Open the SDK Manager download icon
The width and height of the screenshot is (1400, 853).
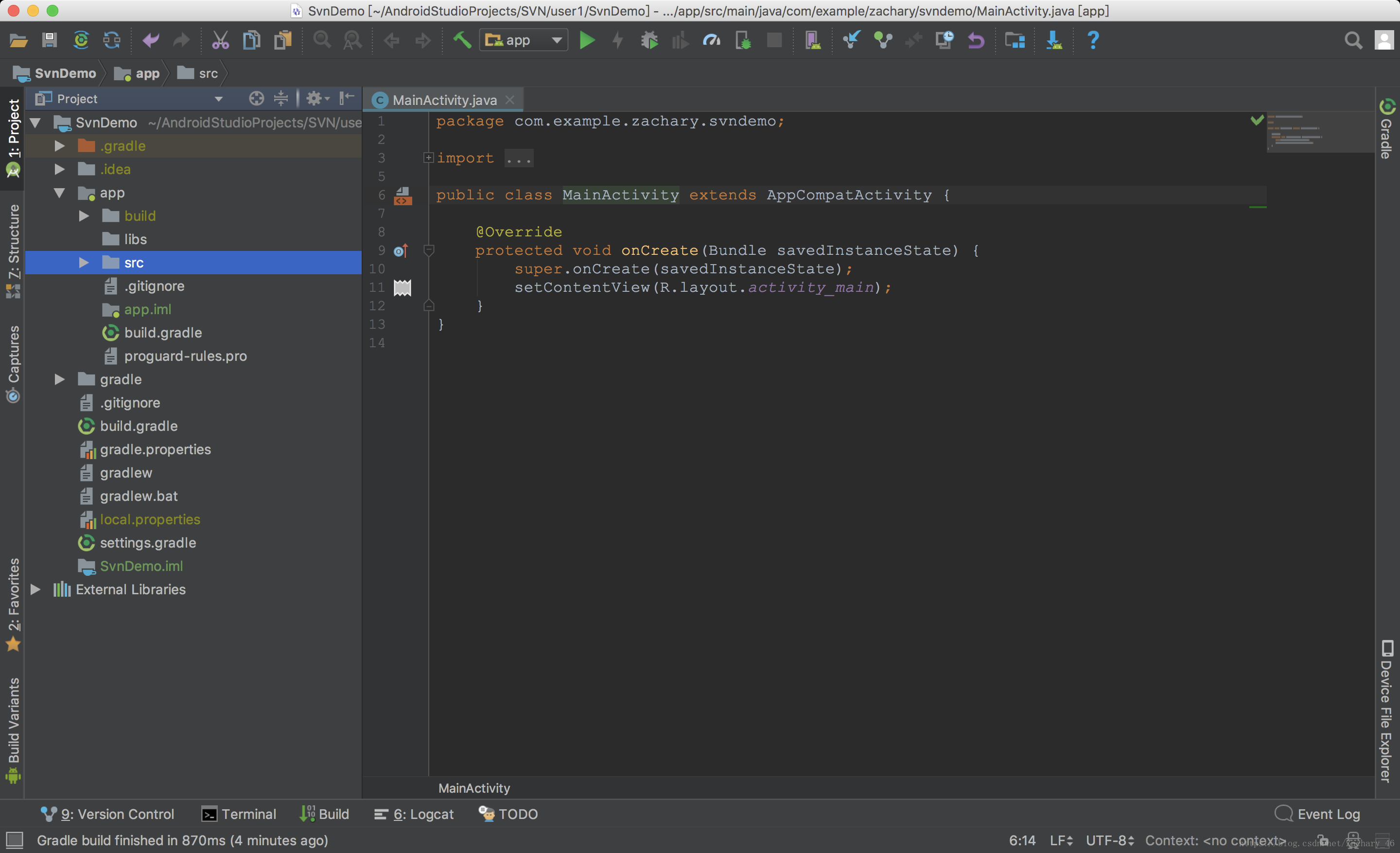1054,40
